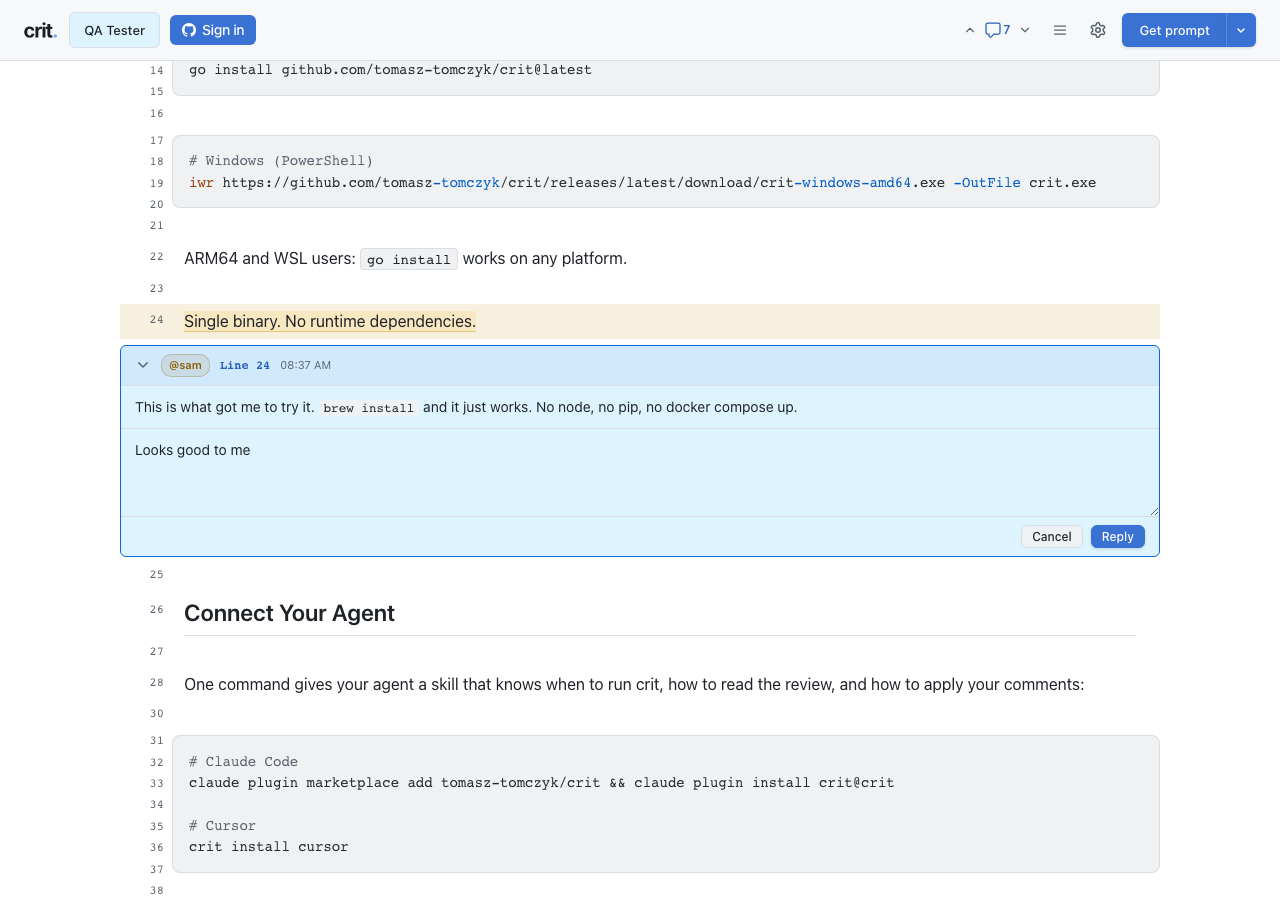Click the Line 24 reference link
Viewport: 1280px width, 900px height.
tap(245, 365)
